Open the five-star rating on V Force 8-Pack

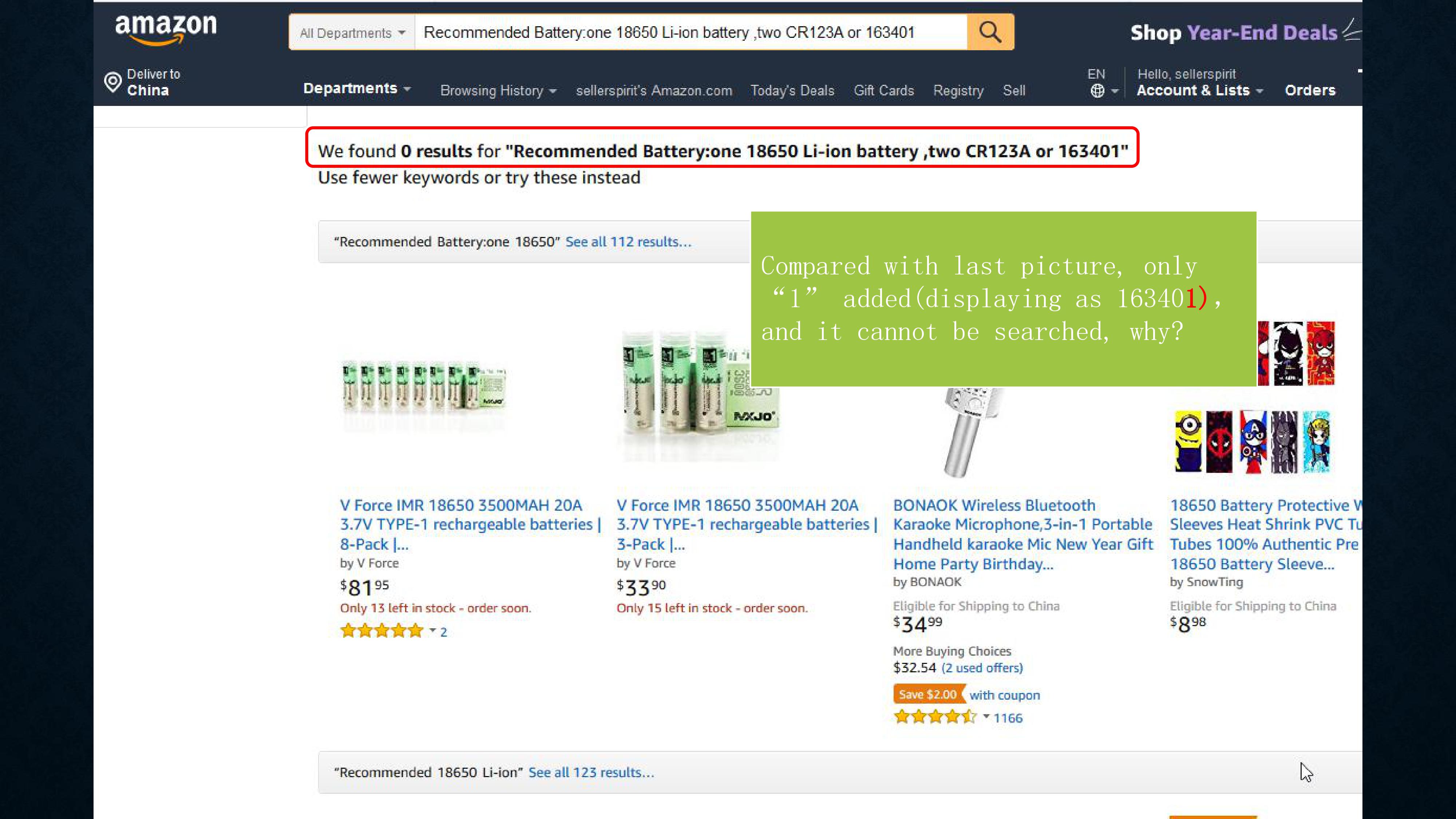tap(381, 631)
